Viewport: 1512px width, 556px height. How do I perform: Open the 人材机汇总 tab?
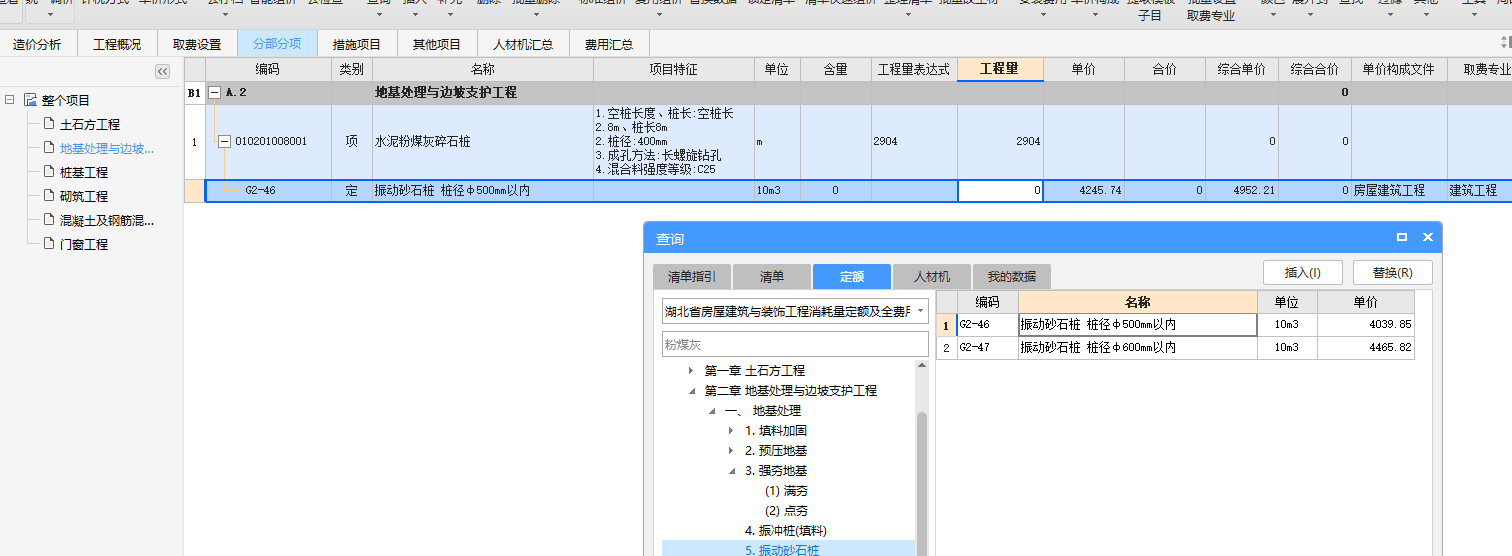pos(523,44)
